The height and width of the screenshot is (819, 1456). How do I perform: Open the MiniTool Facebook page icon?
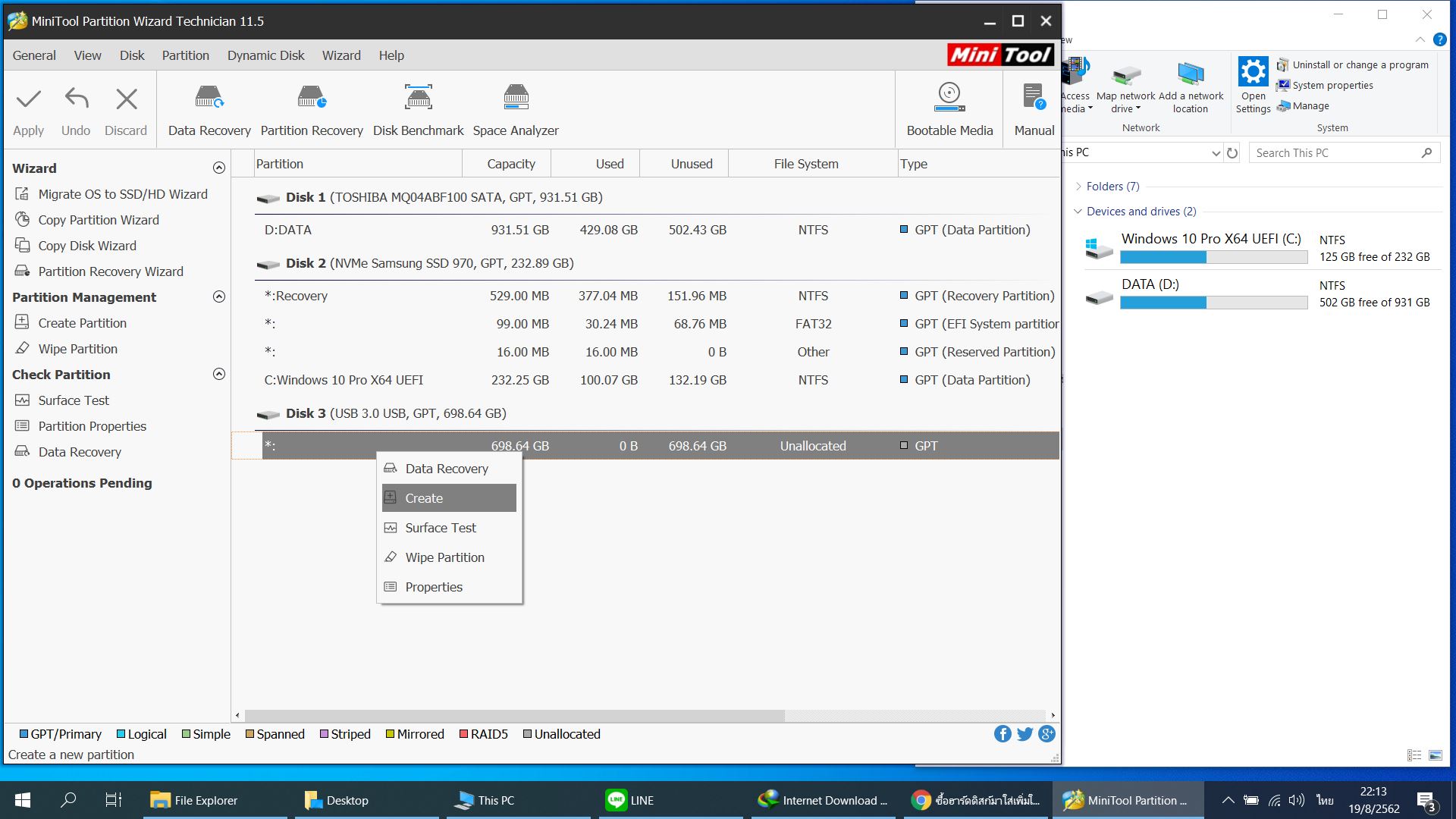pyautogui.click(x=1002, y=733)
